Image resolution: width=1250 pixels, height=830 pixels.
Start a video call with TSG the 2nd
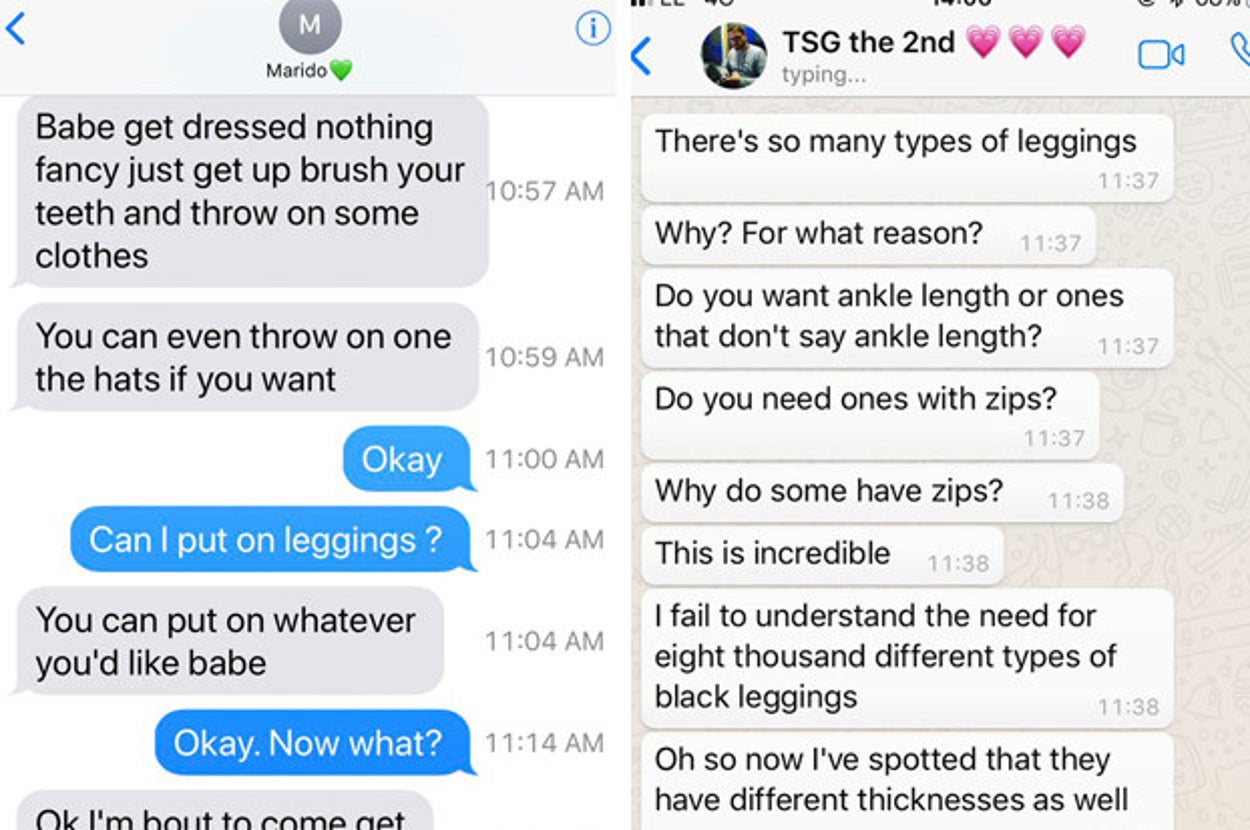[1161, 54]
